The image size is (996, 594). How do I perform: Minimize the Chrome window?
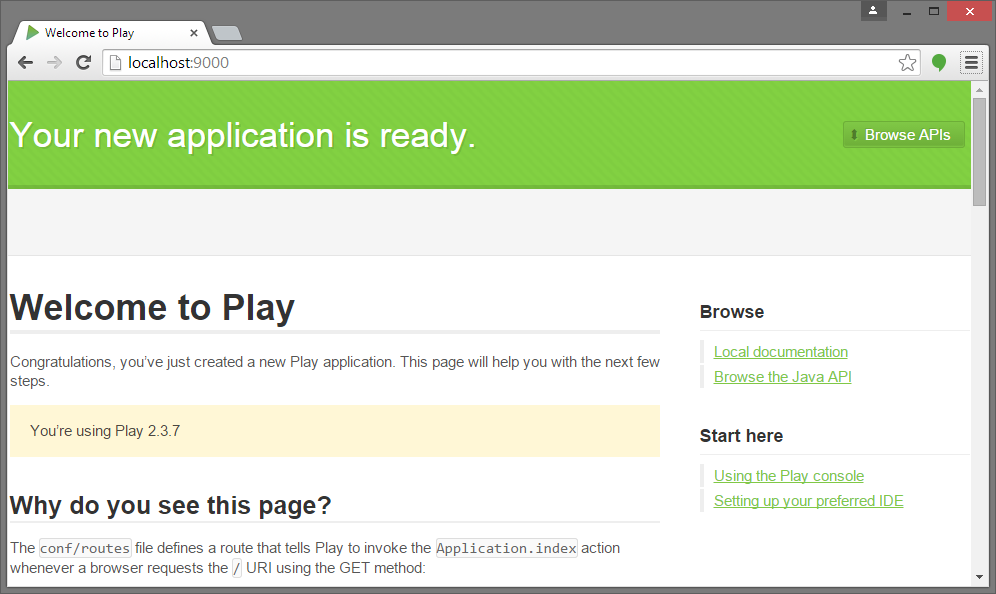coord(907,11)
